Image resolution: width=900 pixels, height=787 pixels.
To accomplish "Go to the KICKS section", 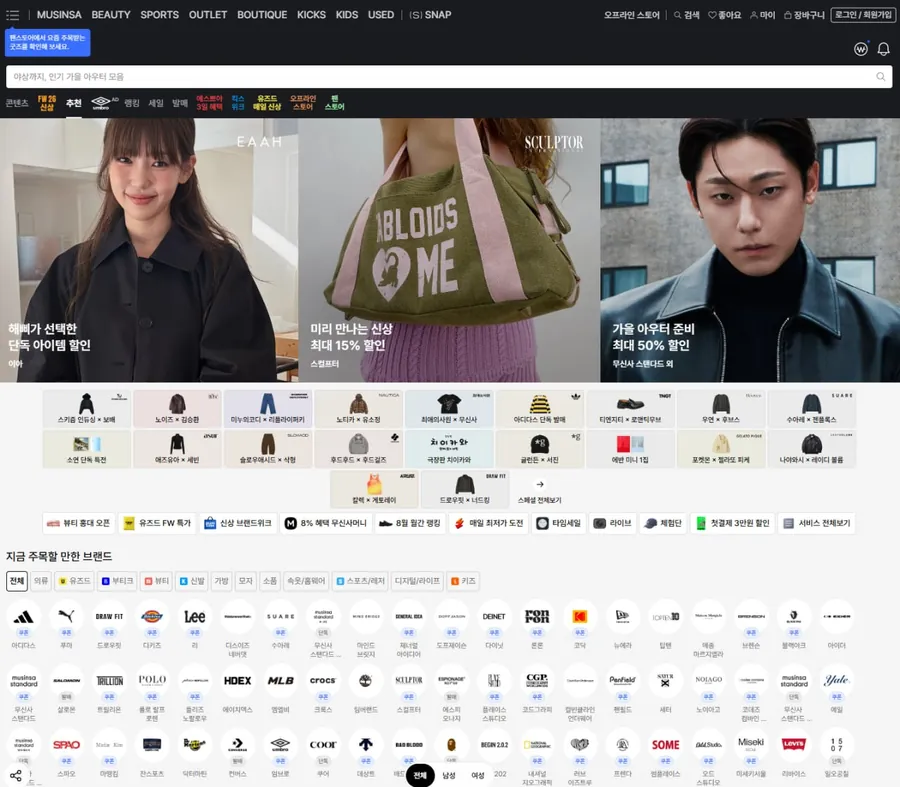I will click(311, 15).
